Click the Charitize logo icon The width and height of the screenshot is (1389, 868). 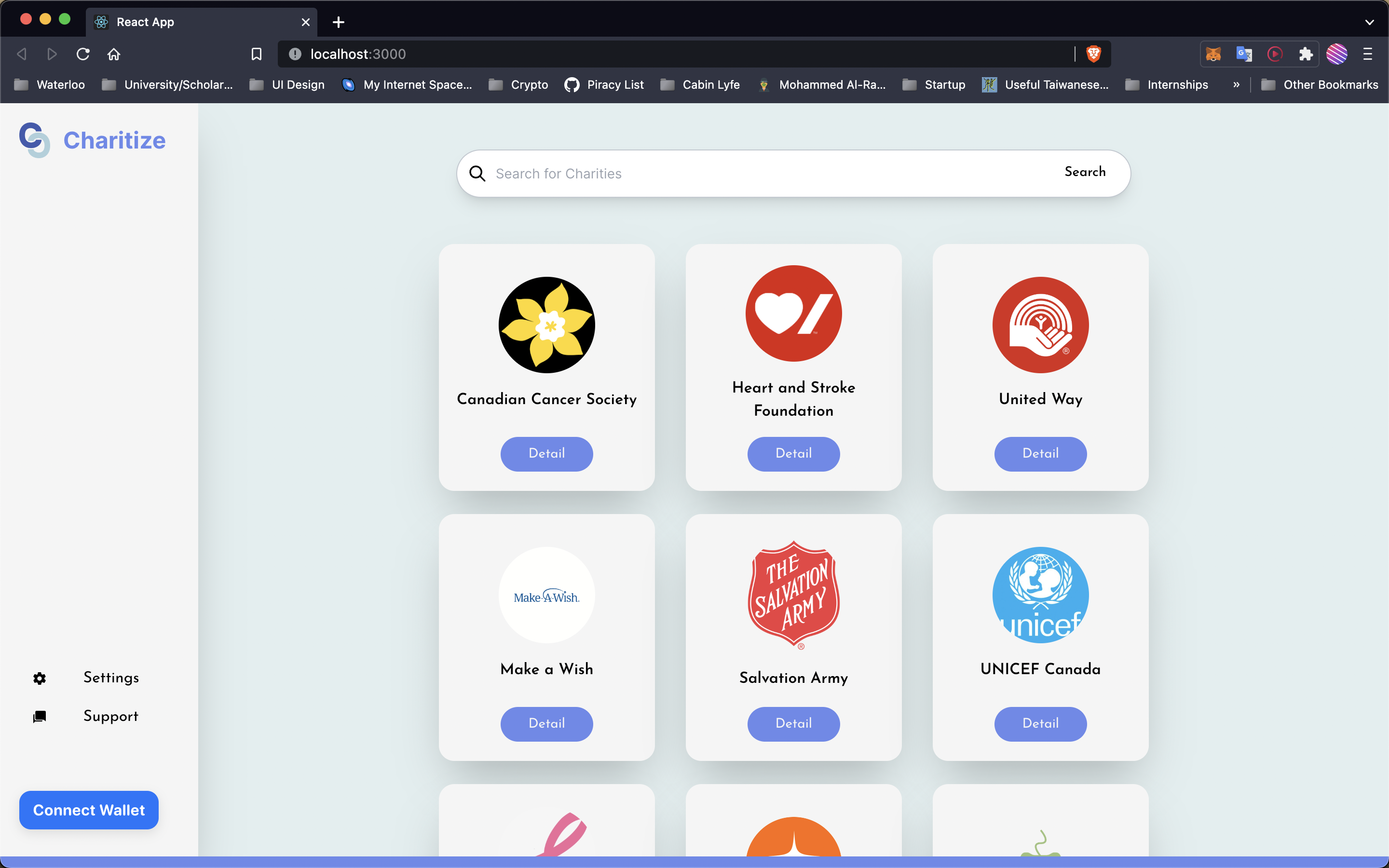pyautogui.click(x=34, y=139)
